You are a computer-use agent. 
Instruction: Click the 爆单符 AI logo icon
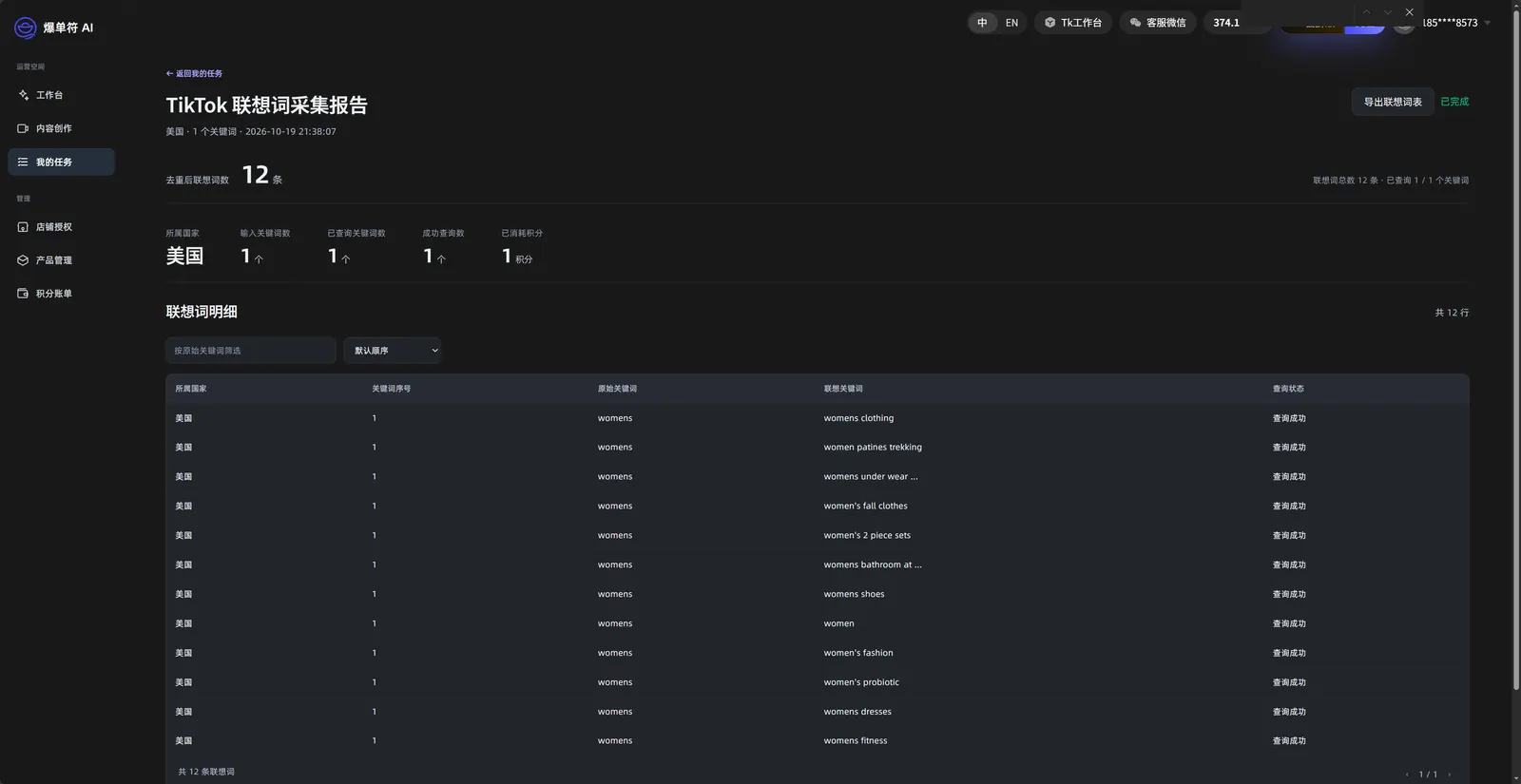(x=25, y=28)
